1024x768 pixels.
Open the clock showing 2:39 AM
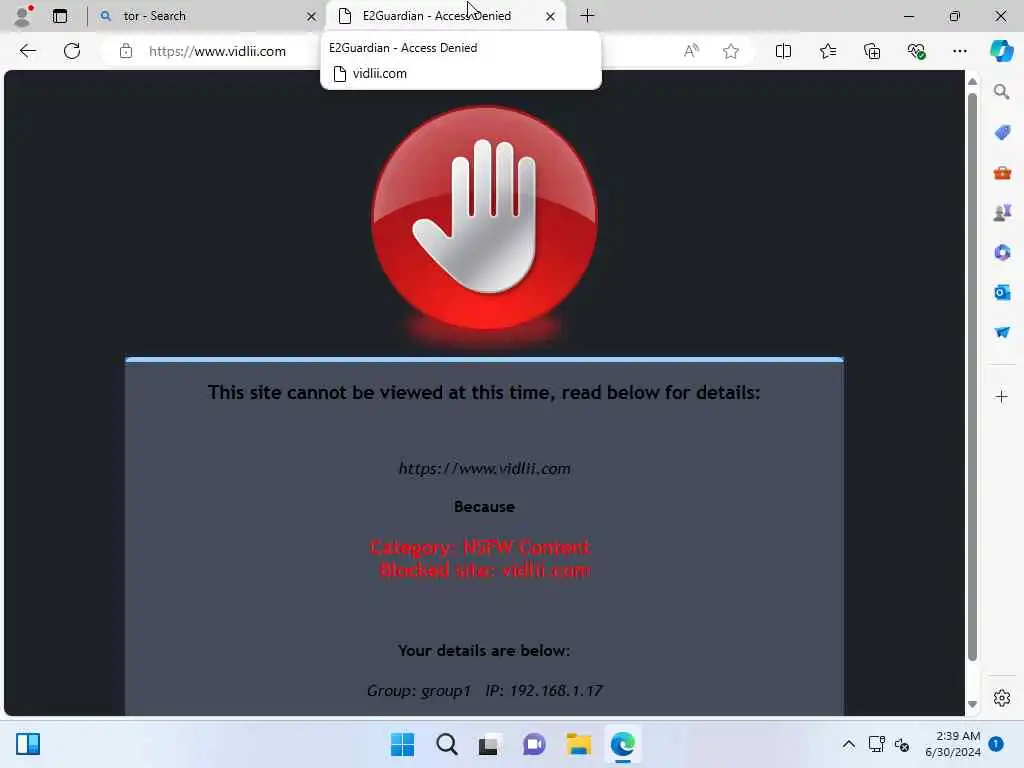coord(953,744)
